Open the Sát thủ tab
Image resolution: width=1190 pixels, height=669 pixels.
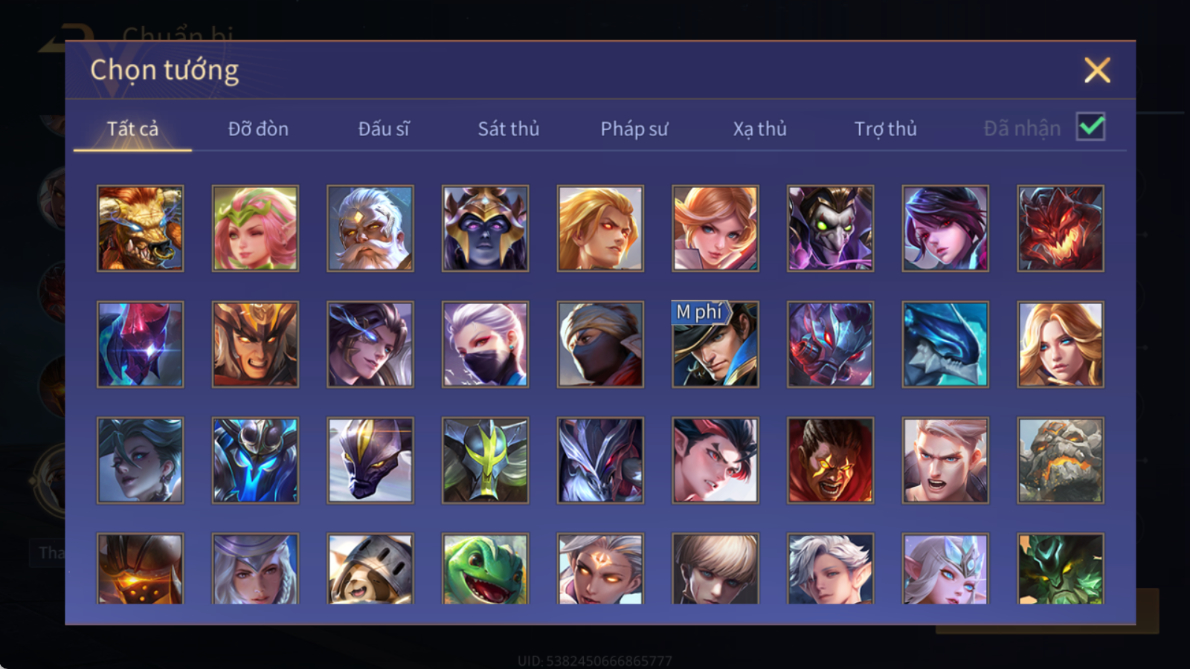(x=508, y=129)
